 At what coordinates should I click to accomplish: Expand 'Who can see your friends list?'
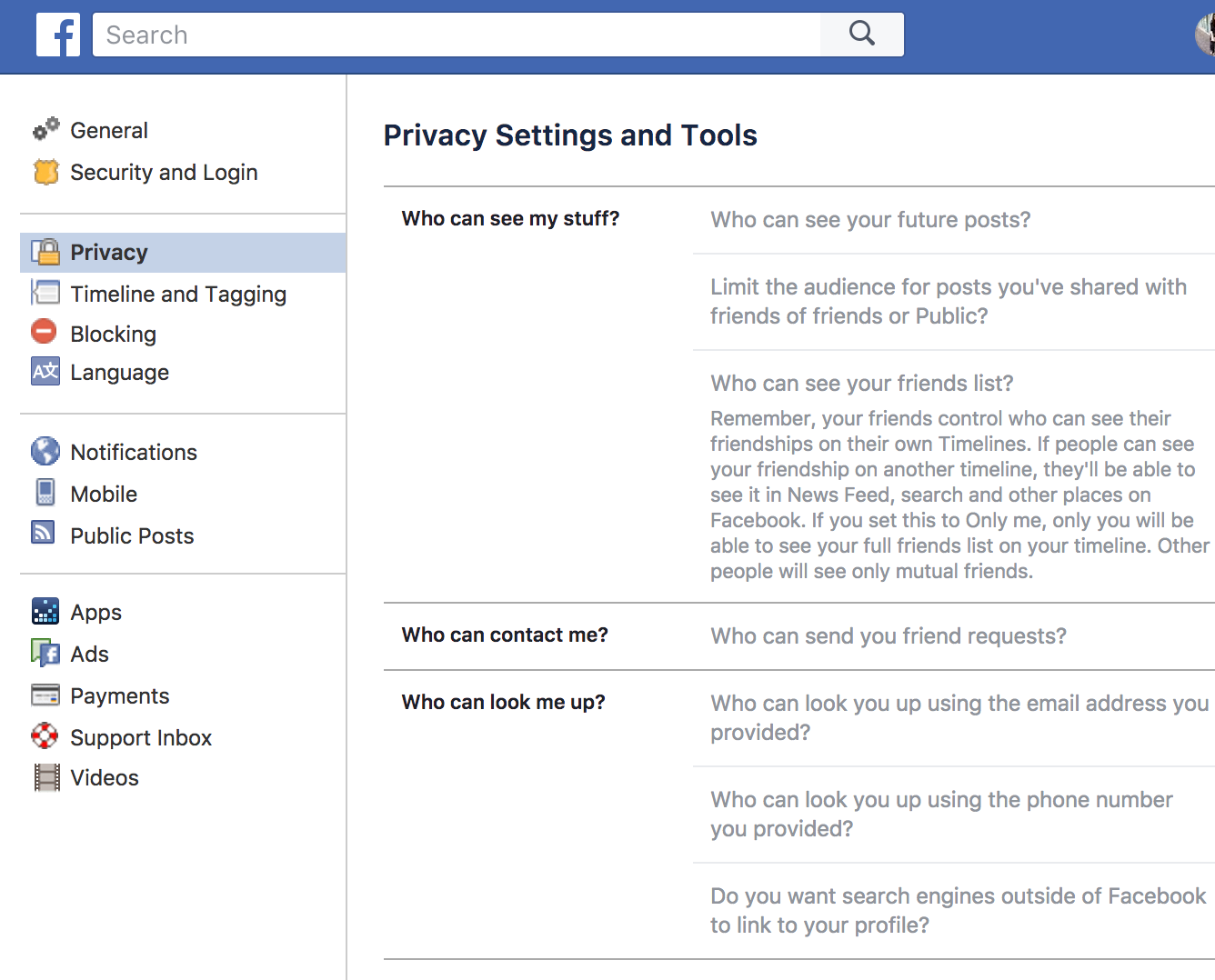pyautogui.click(x=861, y=384)
